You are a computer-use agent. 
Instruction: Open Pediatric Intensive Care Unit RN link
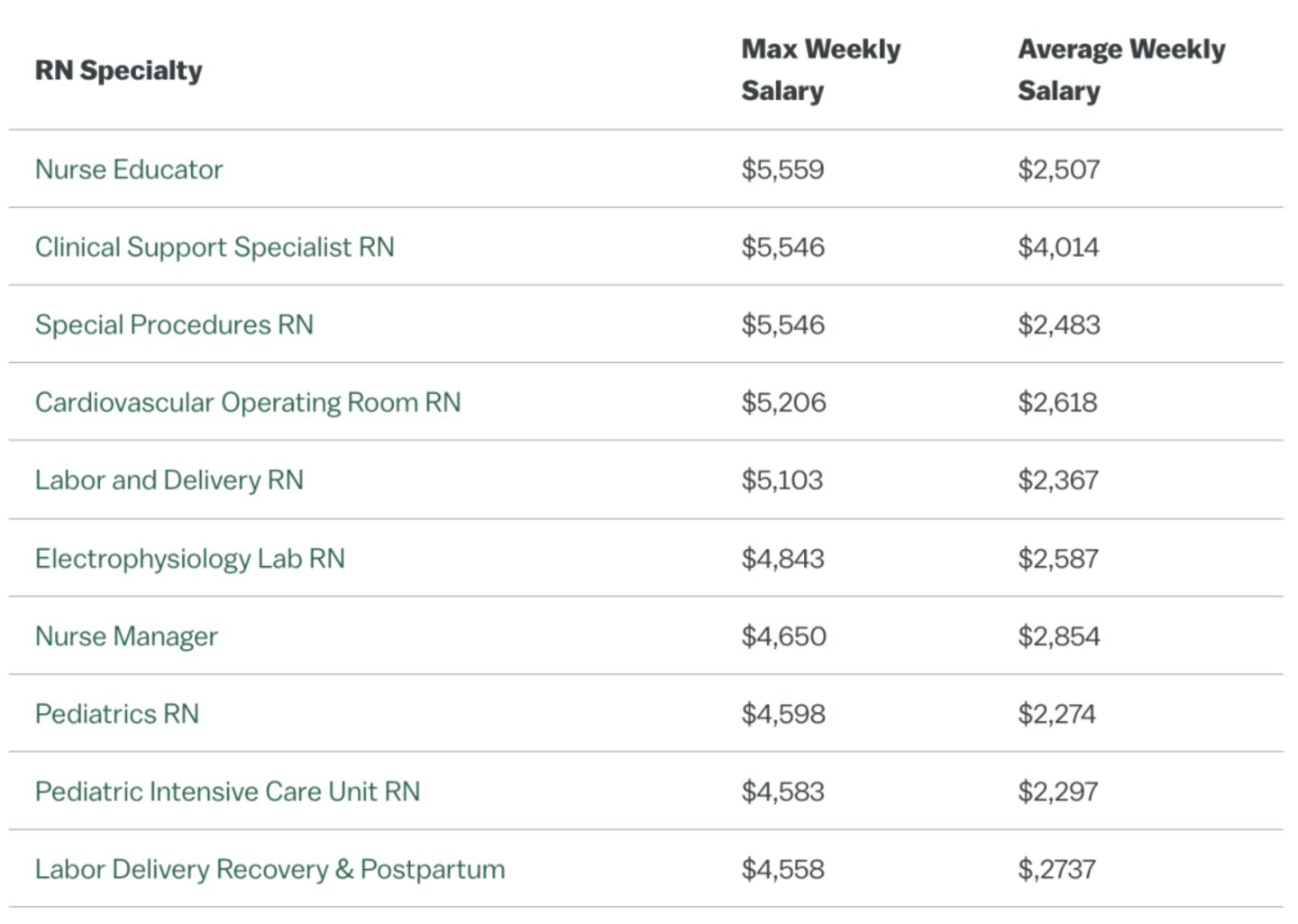pos(227,791)
